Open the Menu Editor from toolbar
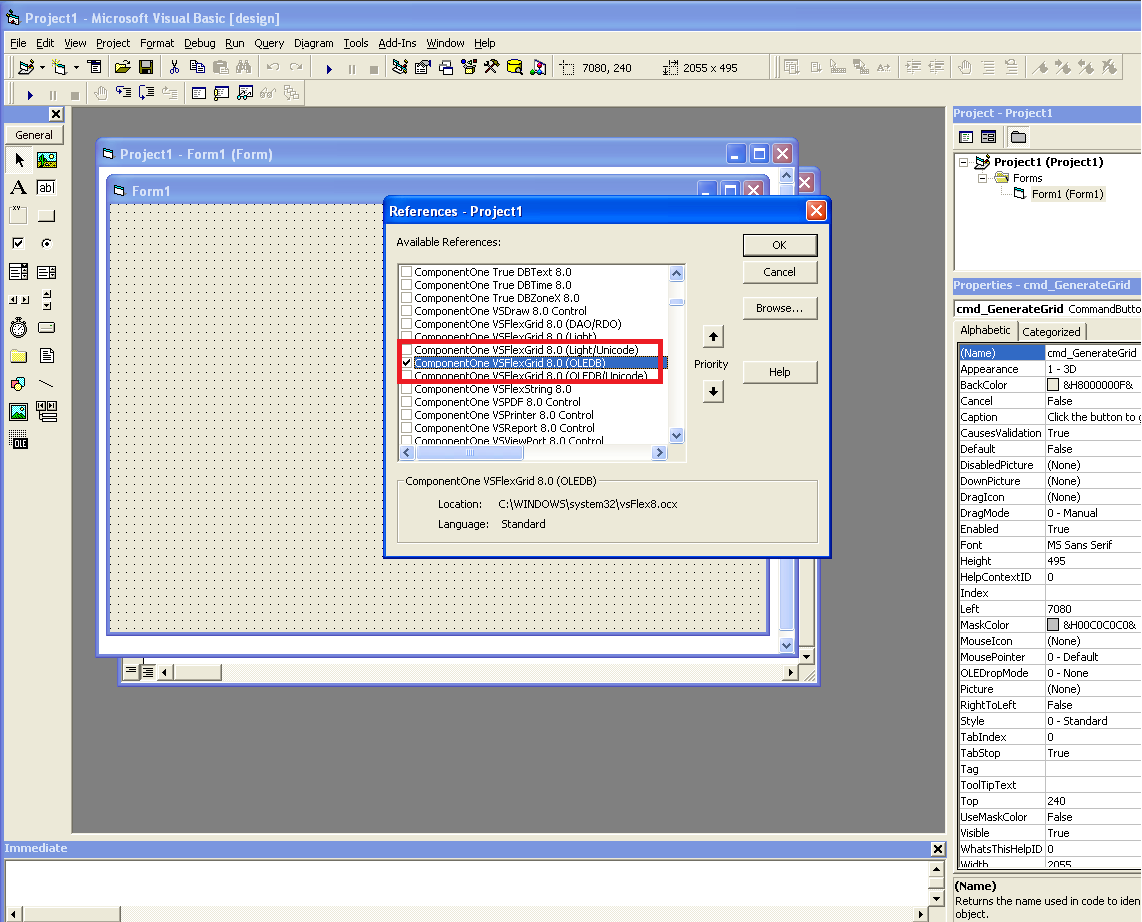1142x922 pixels. pos(94,68)
